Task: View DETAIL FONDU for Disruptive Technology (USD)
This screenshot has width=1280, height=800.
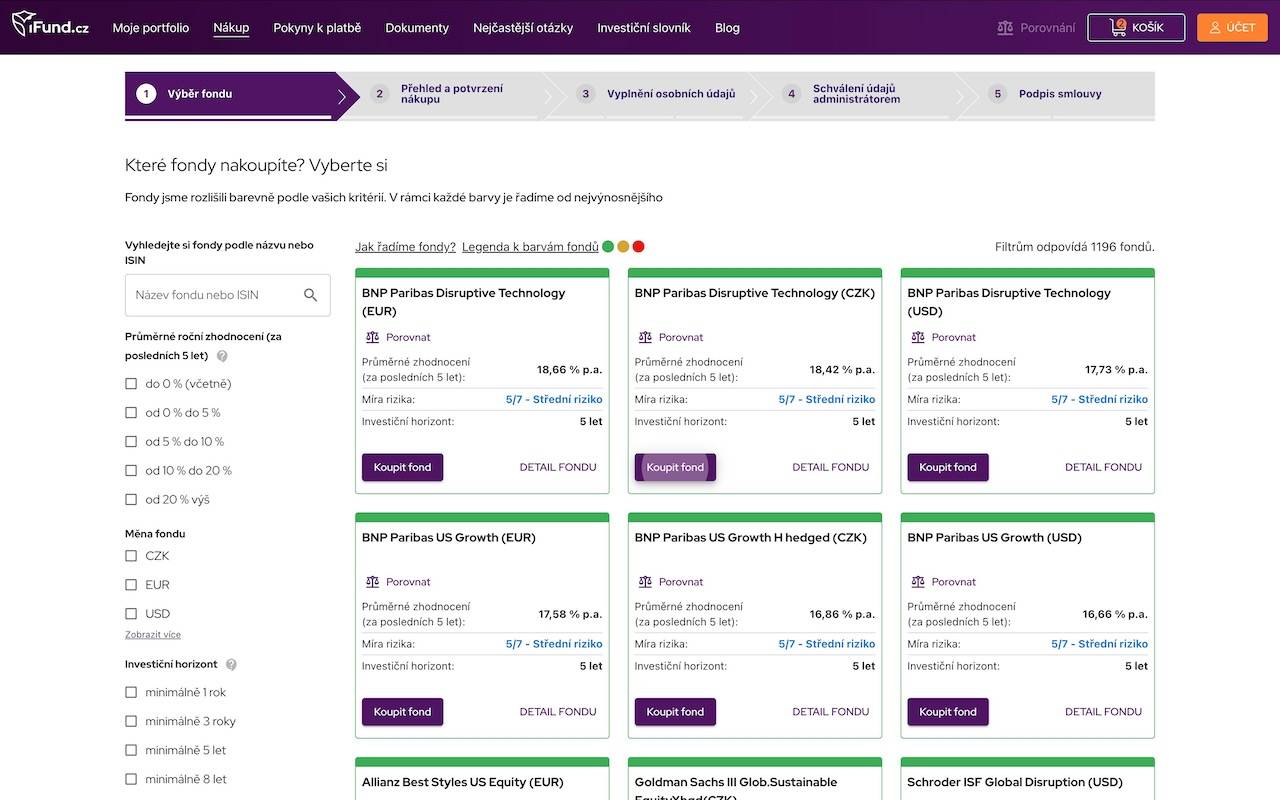Action: click(1103, 467)
